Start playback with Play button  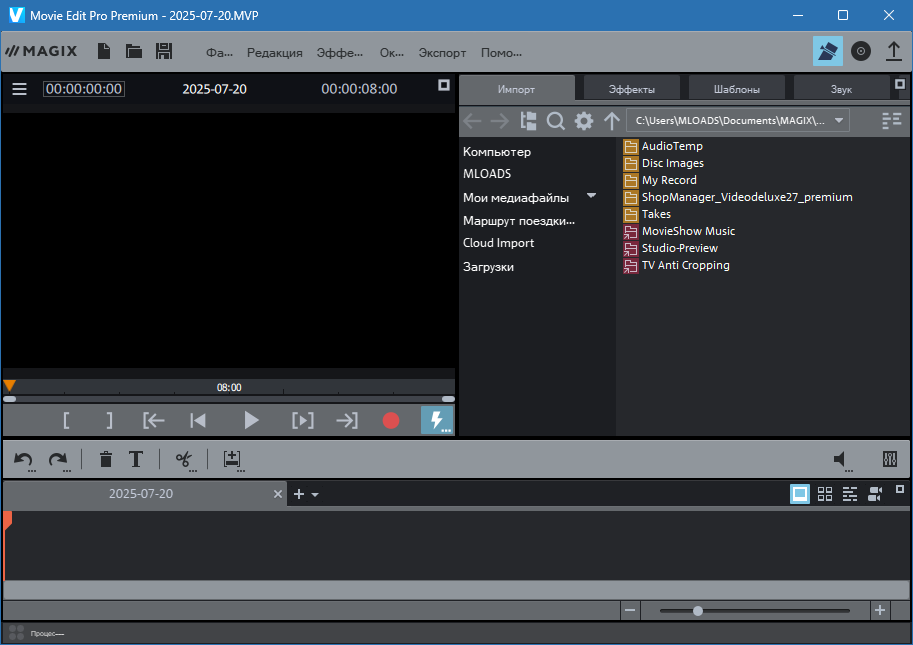pos(251,420)
